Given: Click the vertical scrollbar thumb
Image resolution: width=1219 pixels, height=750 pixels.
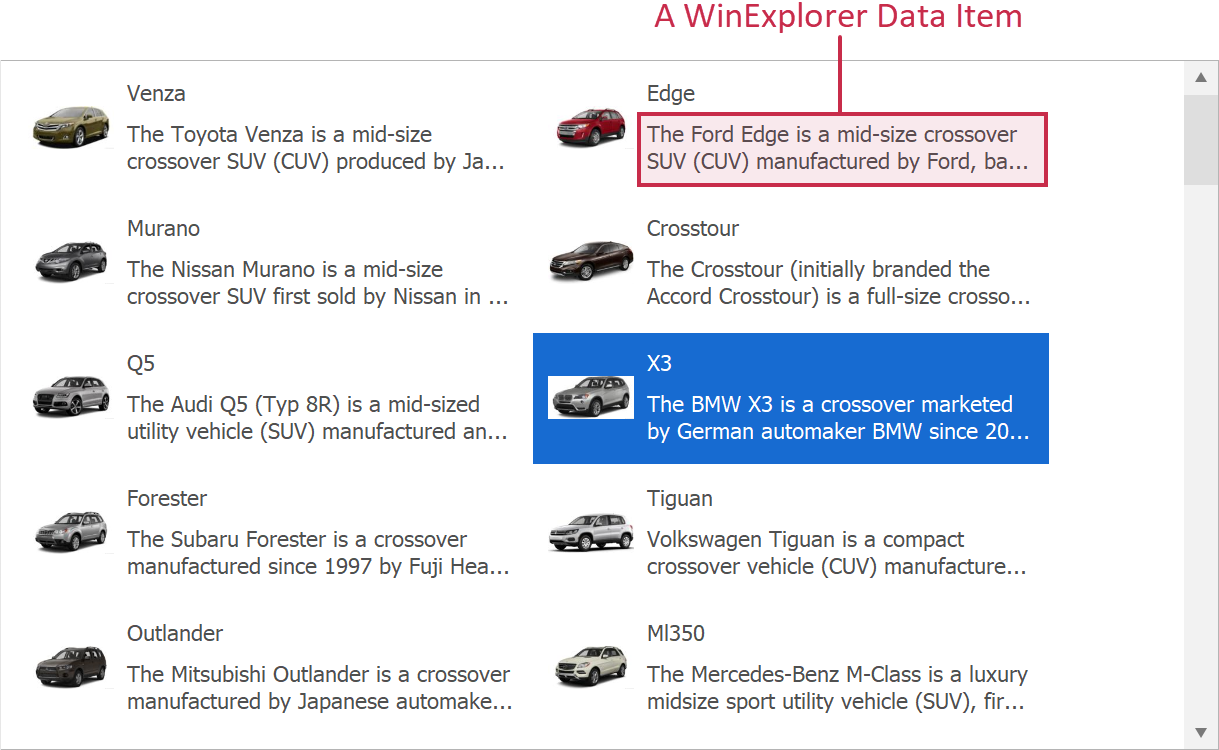Looking at the screenshot, I should (1201, 140).
